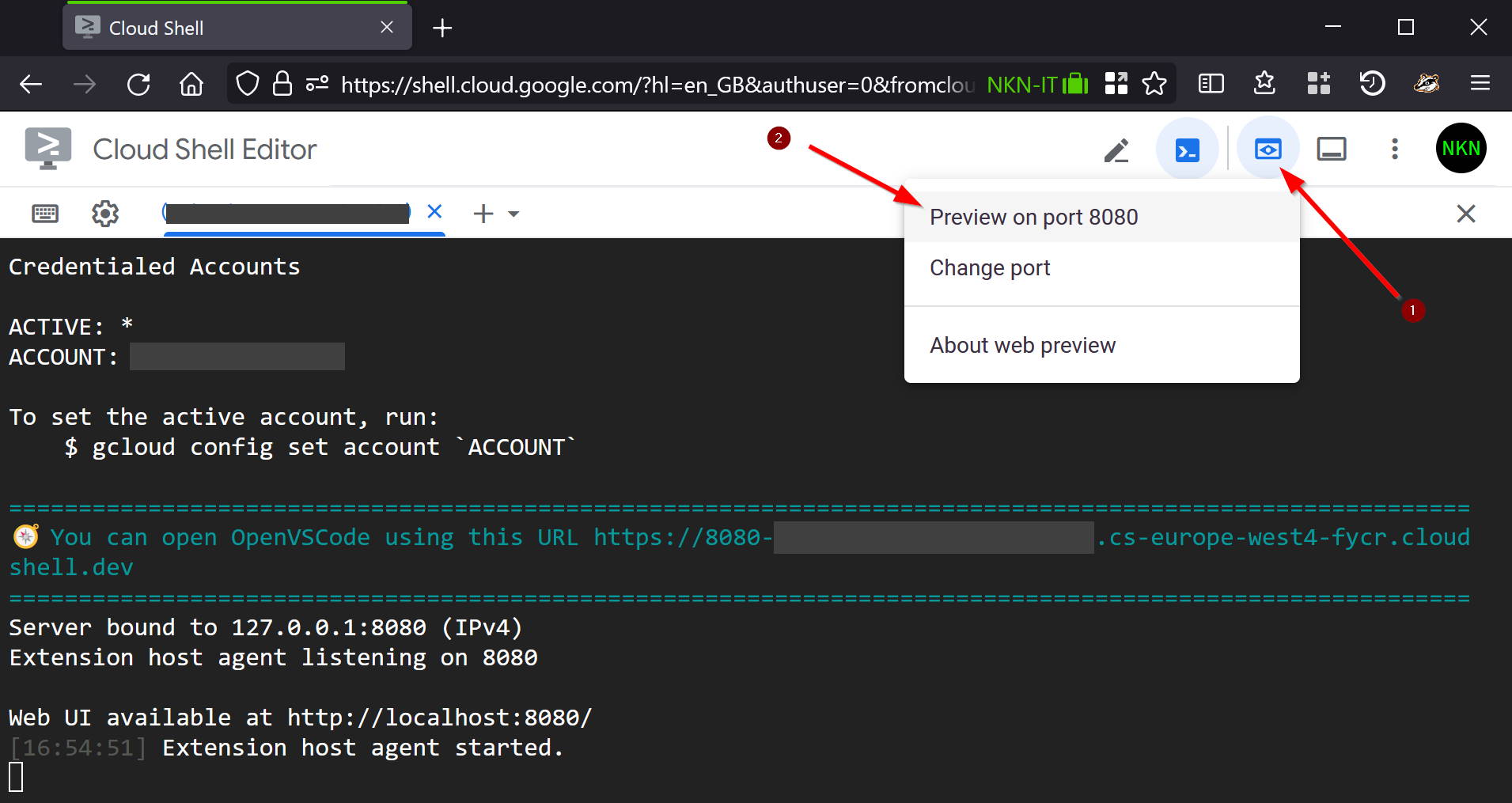Image resolution: width=1512 pixels, height=803 pixels.
Task: Close the Cloud Shell browser tab
Action: [387, 27]
